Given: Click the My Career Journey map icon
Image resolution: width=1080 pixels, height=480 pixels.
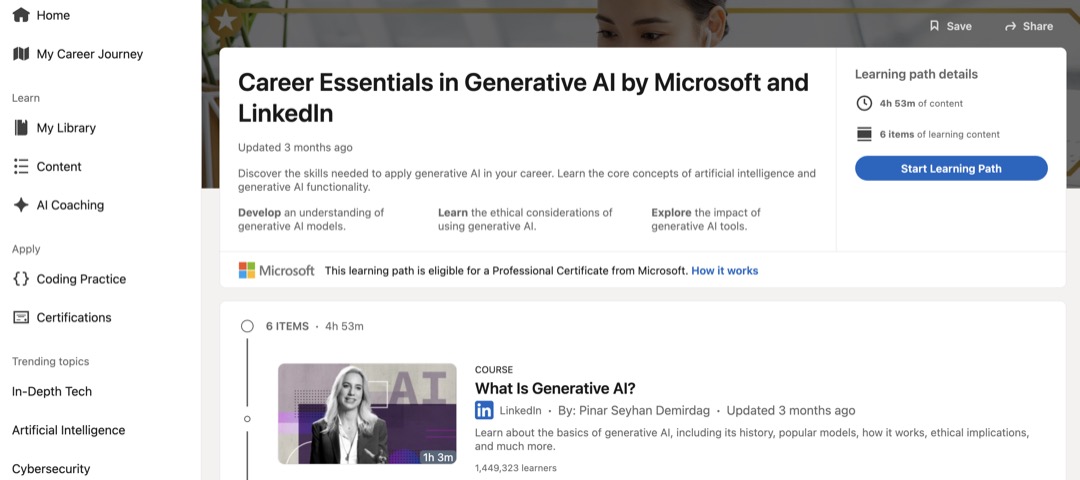Looking at the screenshot, I should tap(21, 54).
